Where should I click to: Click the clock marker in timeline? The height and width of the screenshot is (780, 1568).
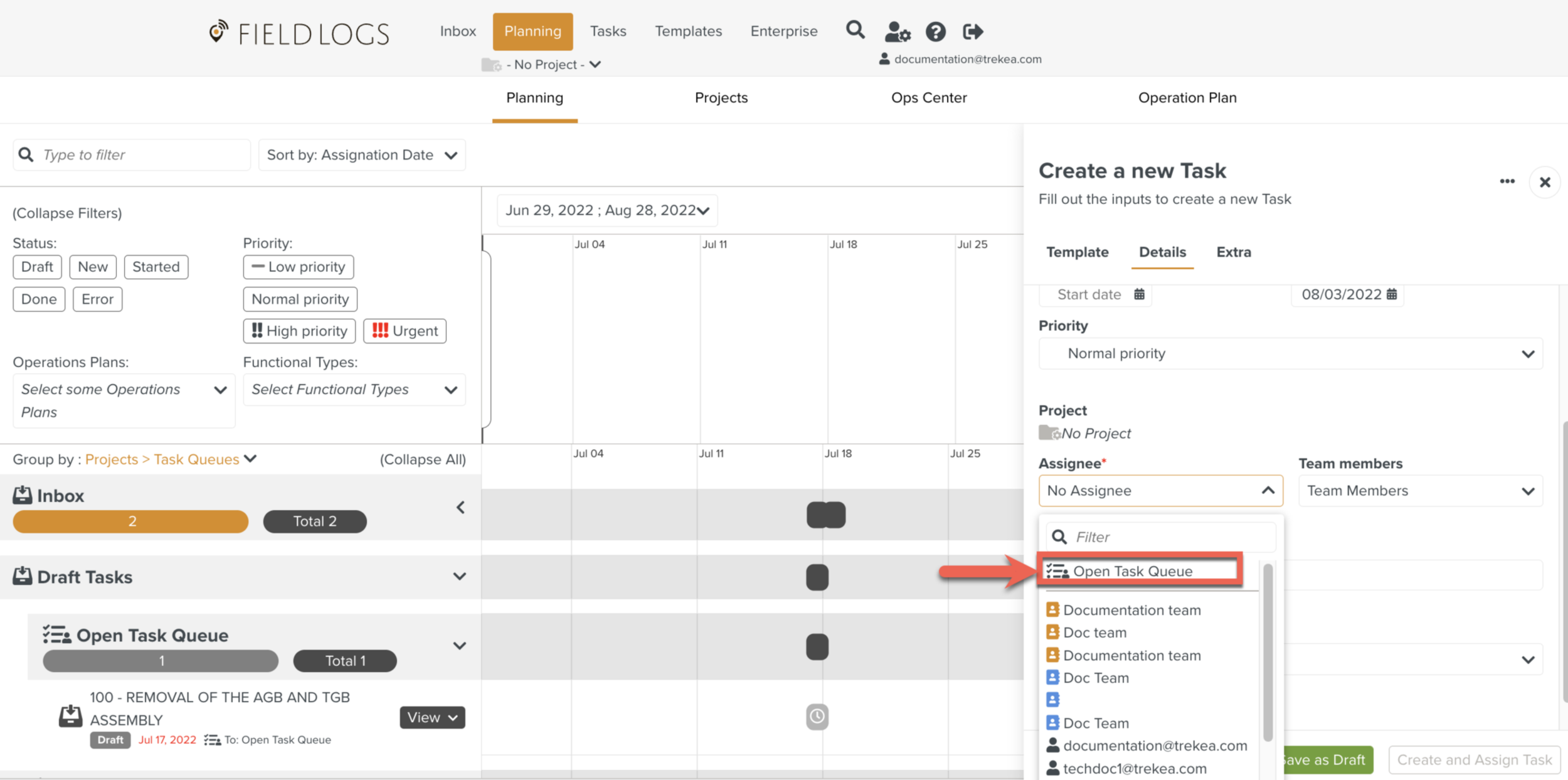pos(817,716)
